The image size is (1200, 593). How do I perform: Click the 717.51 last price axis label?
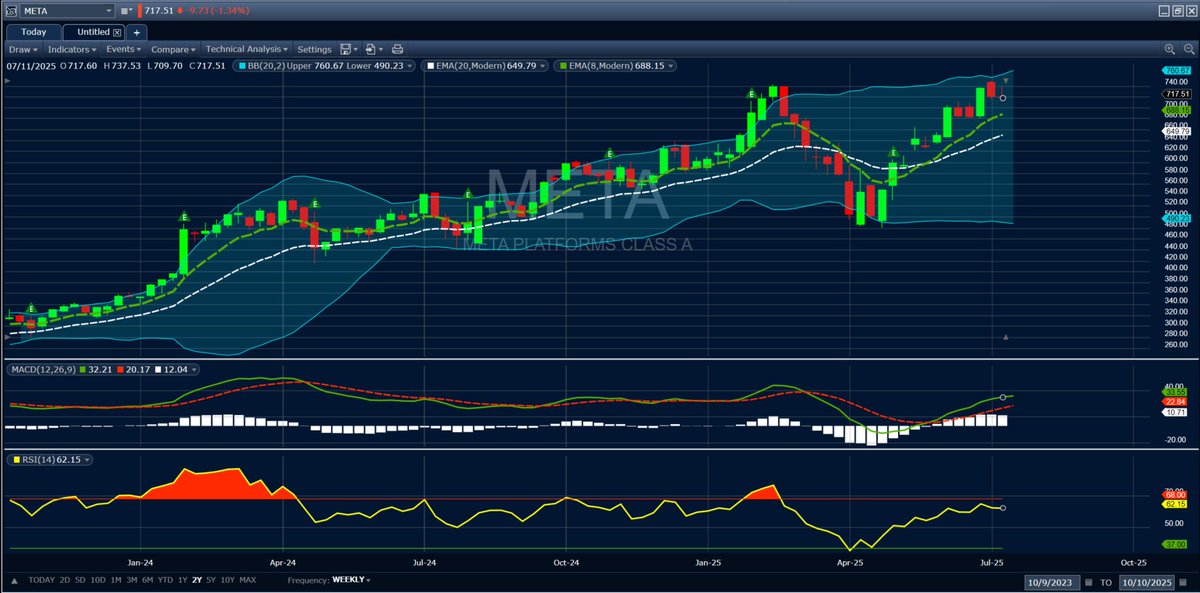pos(1177,93)
